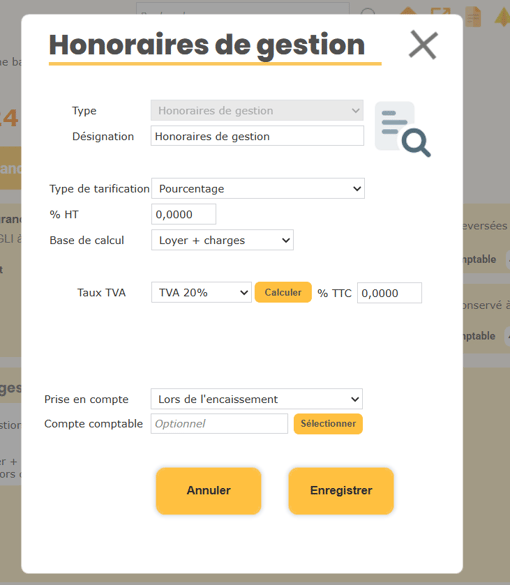
Task: Click the disabled Type dropdown
Action: click(x=257, y=110)
